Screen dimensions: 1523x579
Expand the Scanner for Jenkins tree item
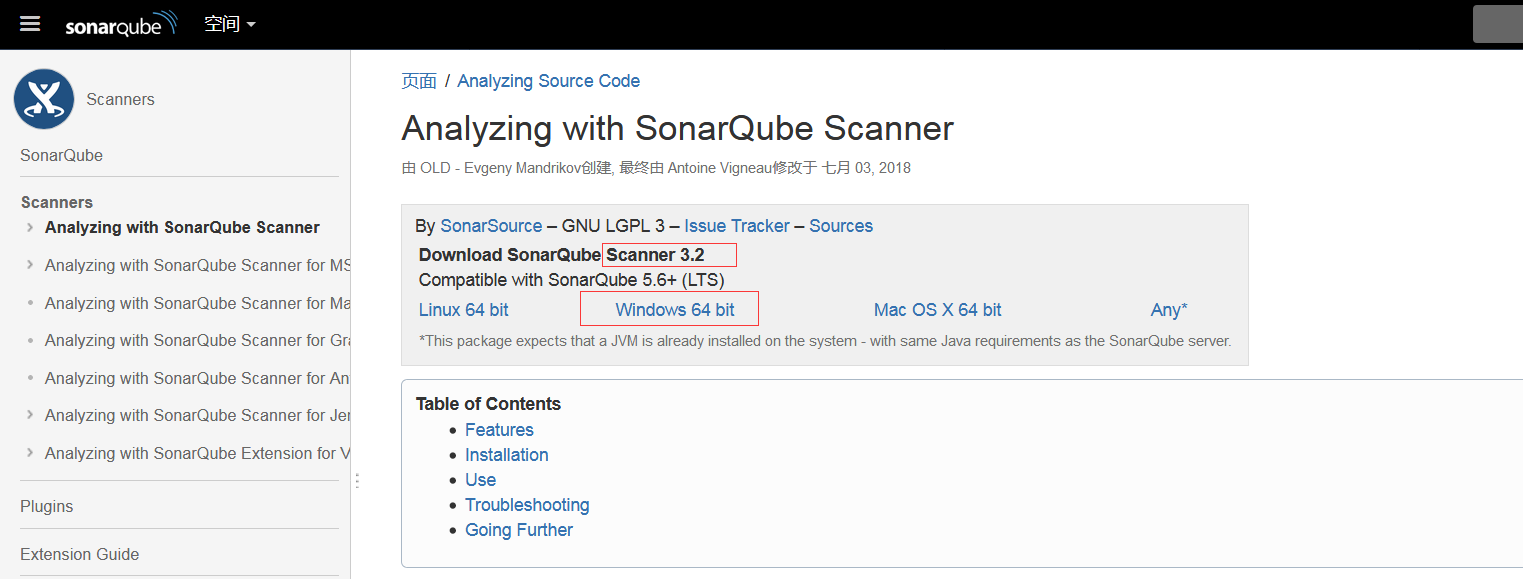tap(31, 415)
